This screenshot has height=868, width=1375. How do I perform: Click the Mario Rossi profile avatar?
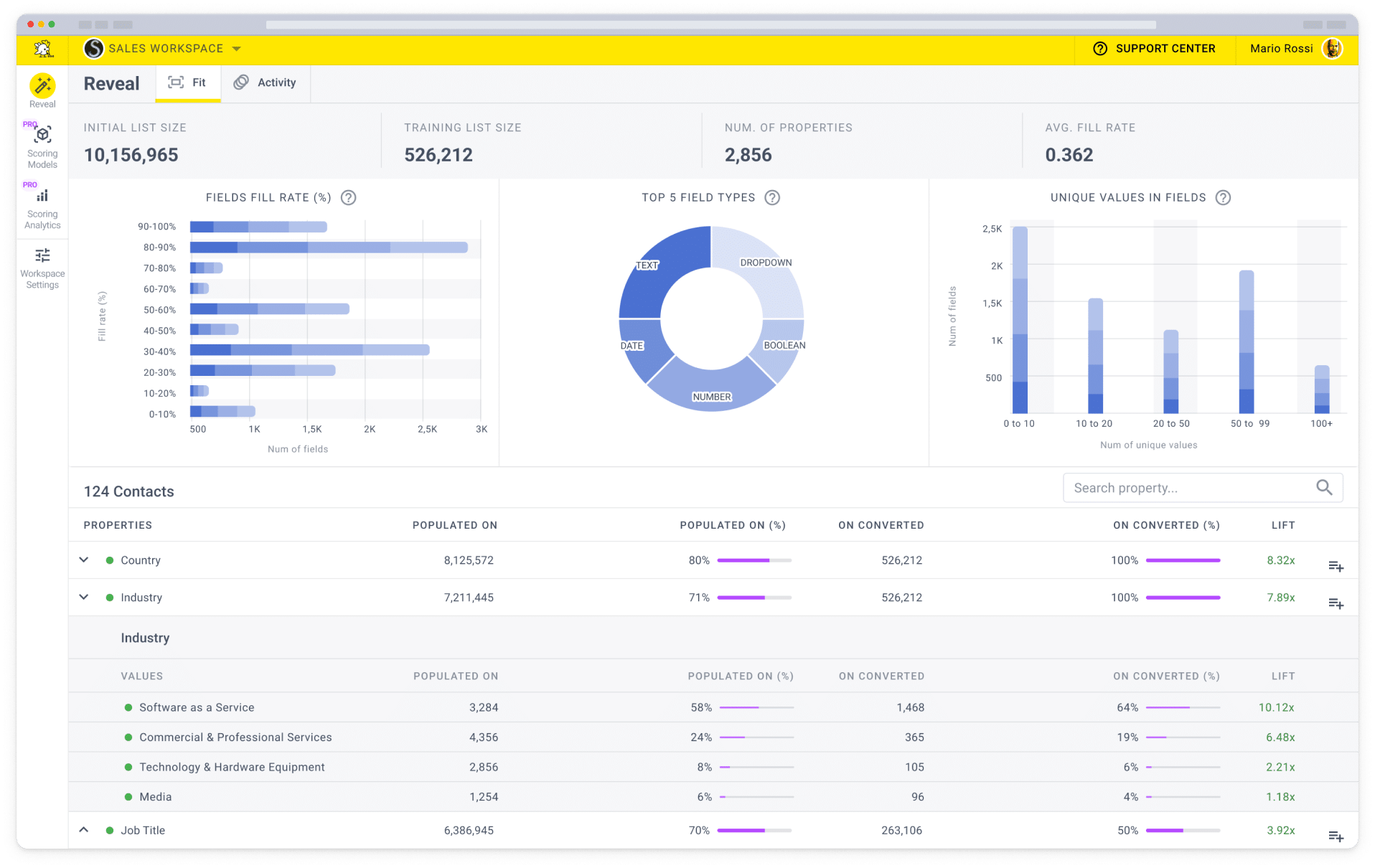pyautogui.click(x=1333, y=48)
